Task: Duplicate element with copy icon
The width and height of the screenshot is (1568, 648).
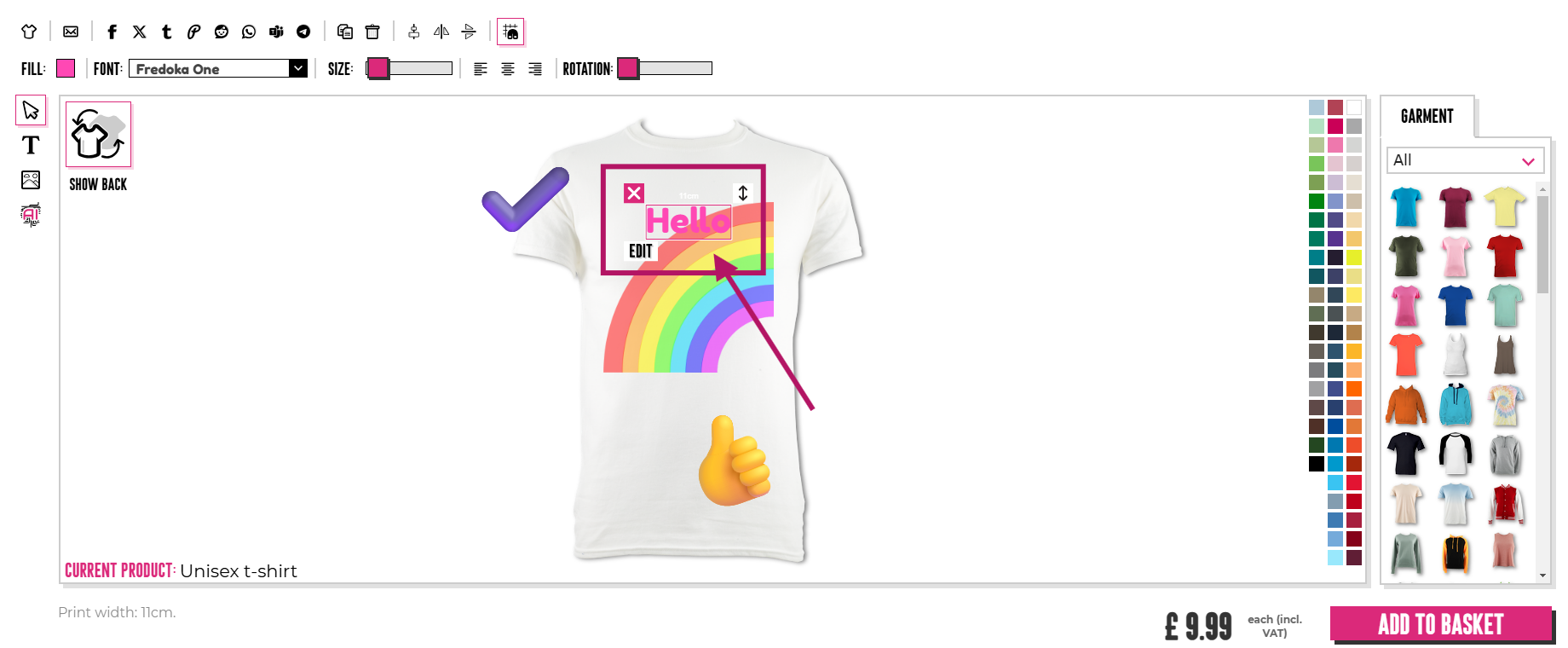Action: [x=345, y=32]
